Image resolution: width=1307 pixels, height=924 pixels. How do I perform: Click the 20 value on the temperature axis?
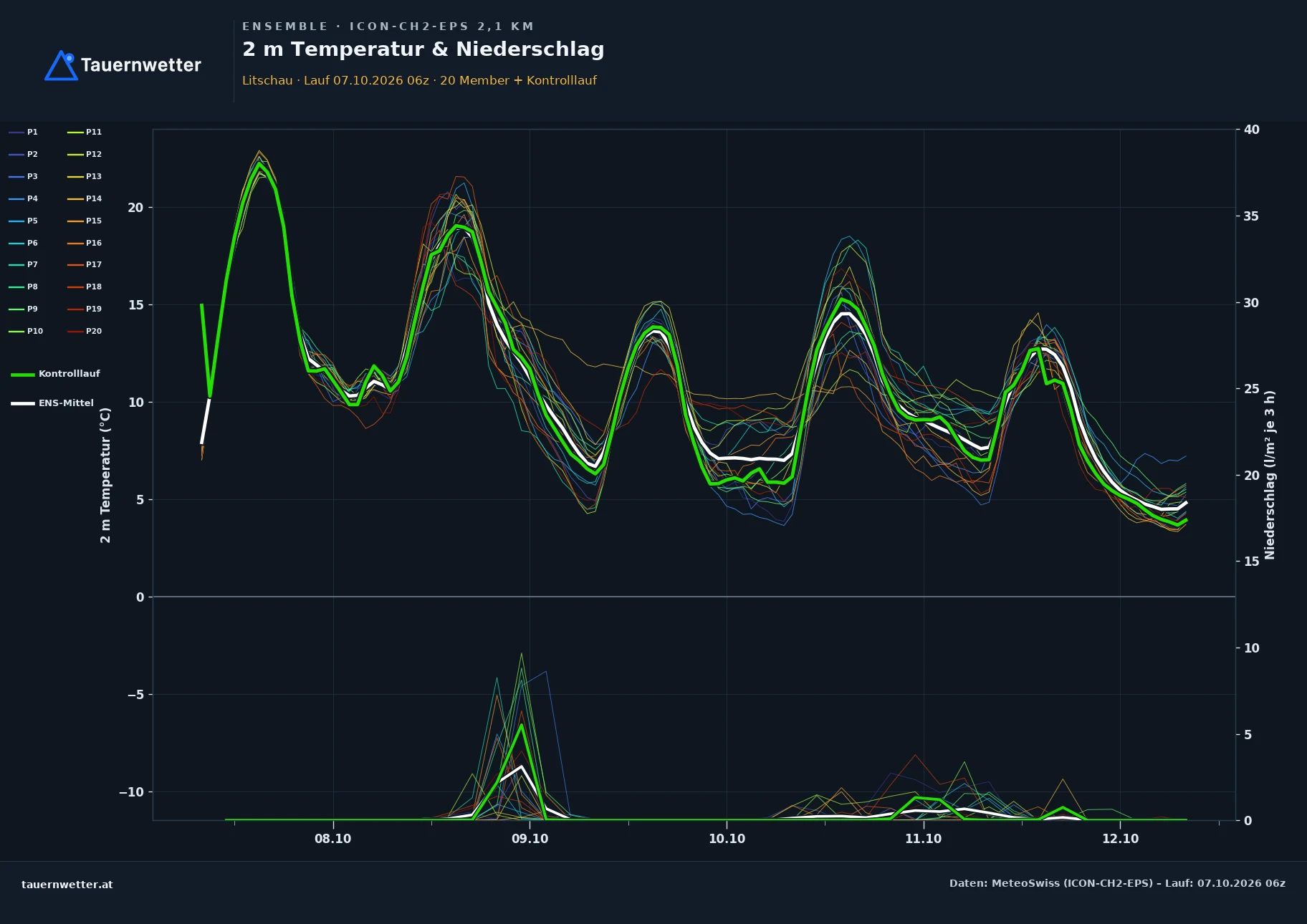pyautogui.click(x=135, y=208)
